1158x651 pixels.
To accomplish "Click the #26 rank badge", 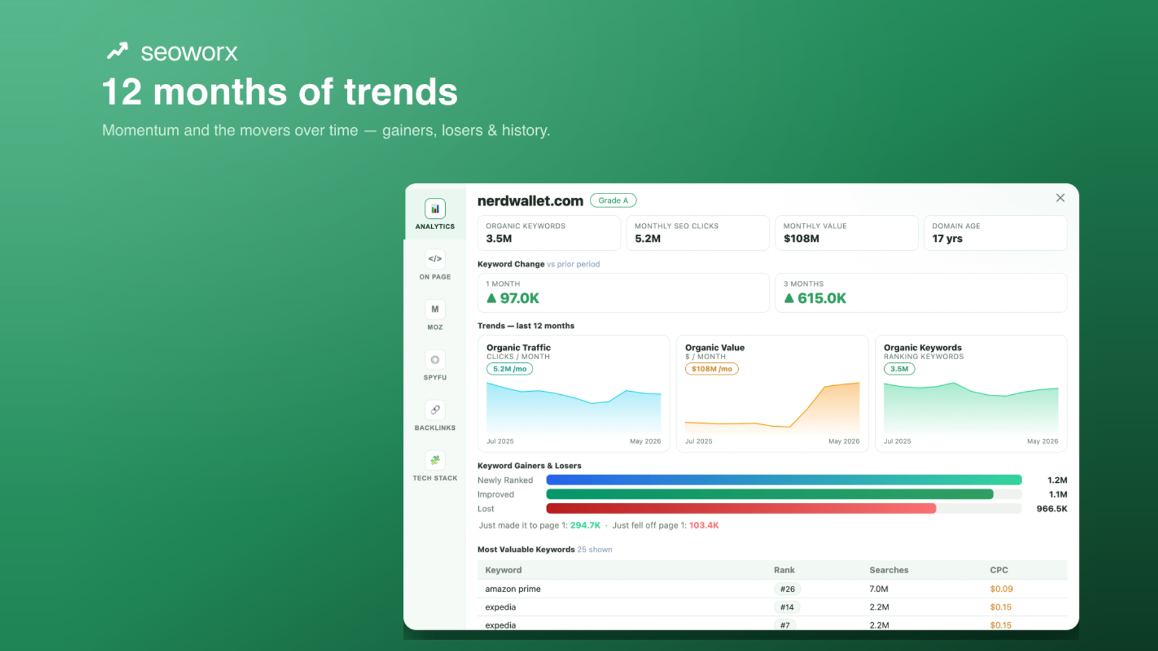I will (787, 589).
